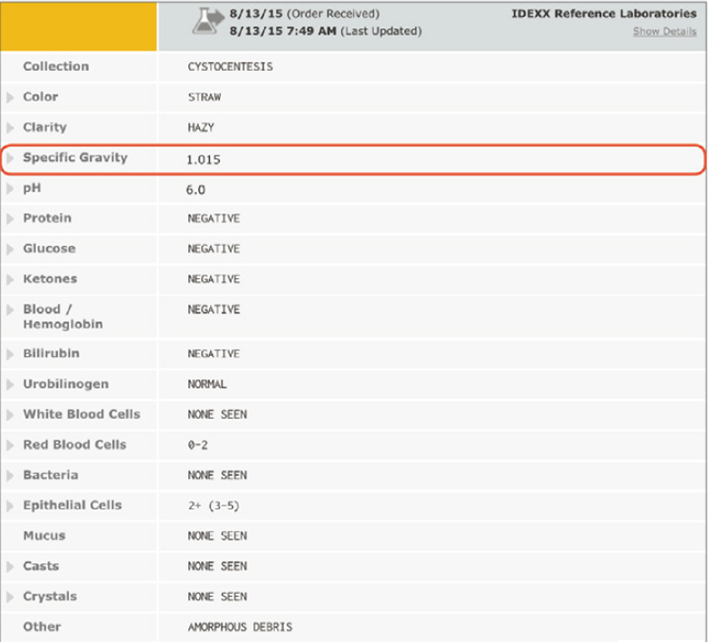Click the 6.0 pH value
Screen dimensions: 711x642
coord(195,190)
